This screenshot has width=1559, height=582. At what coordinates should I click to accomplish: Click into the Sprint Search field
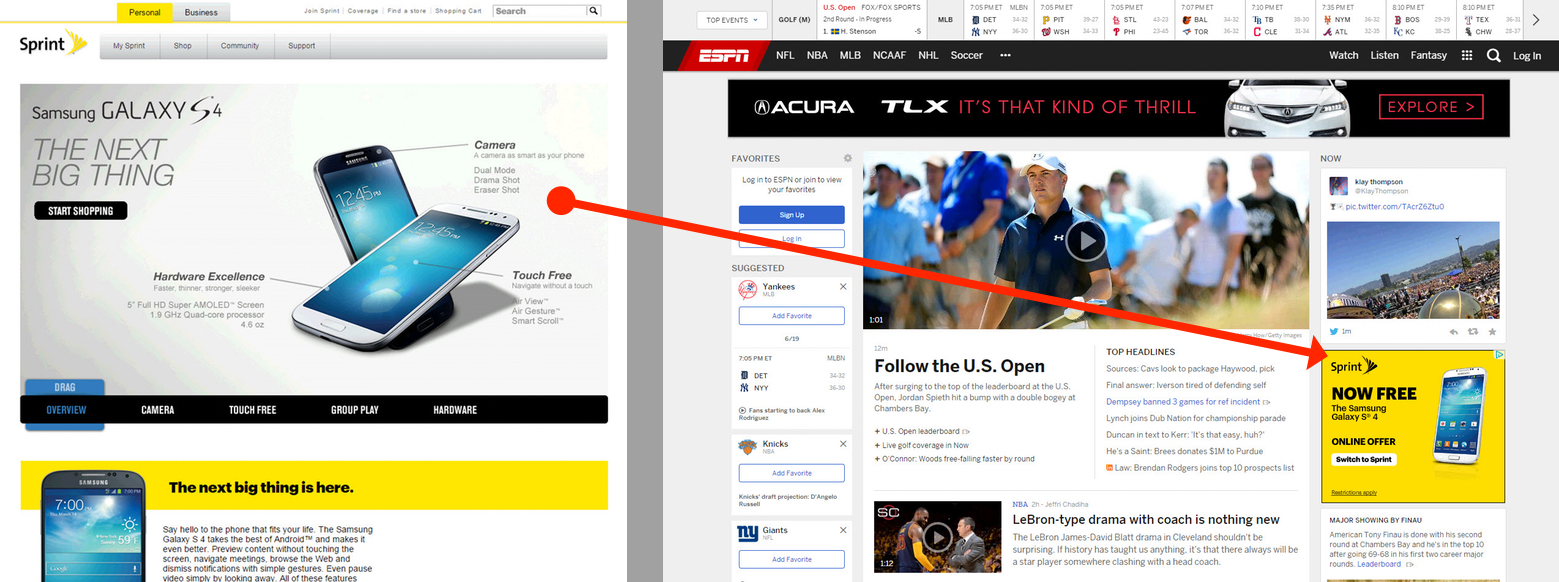coord(540,11)
